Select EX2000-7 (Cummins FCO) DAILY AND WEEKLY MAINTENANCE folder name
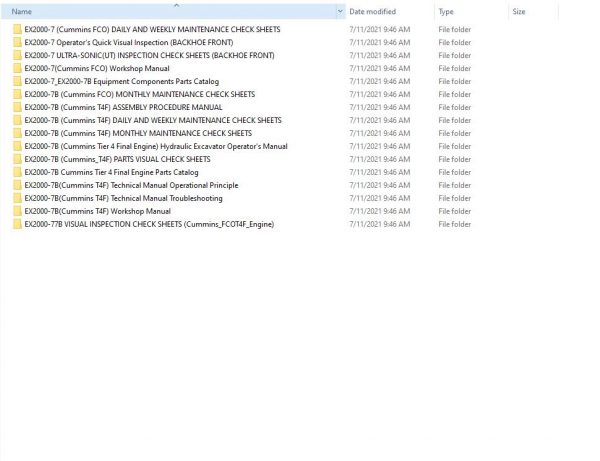 point(152,29)
